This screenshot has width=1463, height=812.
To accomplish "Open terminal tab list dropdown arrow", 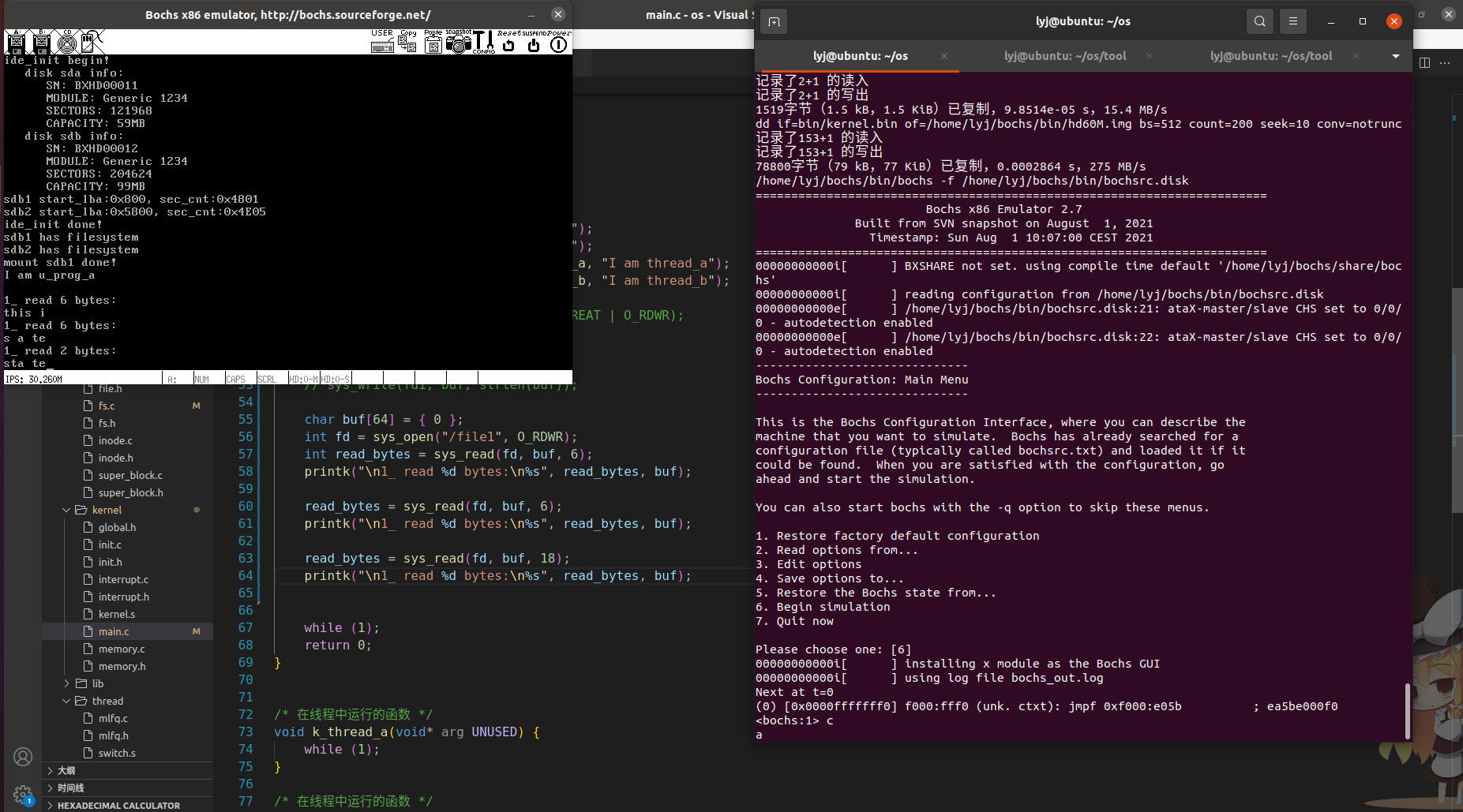I will [x=1396, y=56].
